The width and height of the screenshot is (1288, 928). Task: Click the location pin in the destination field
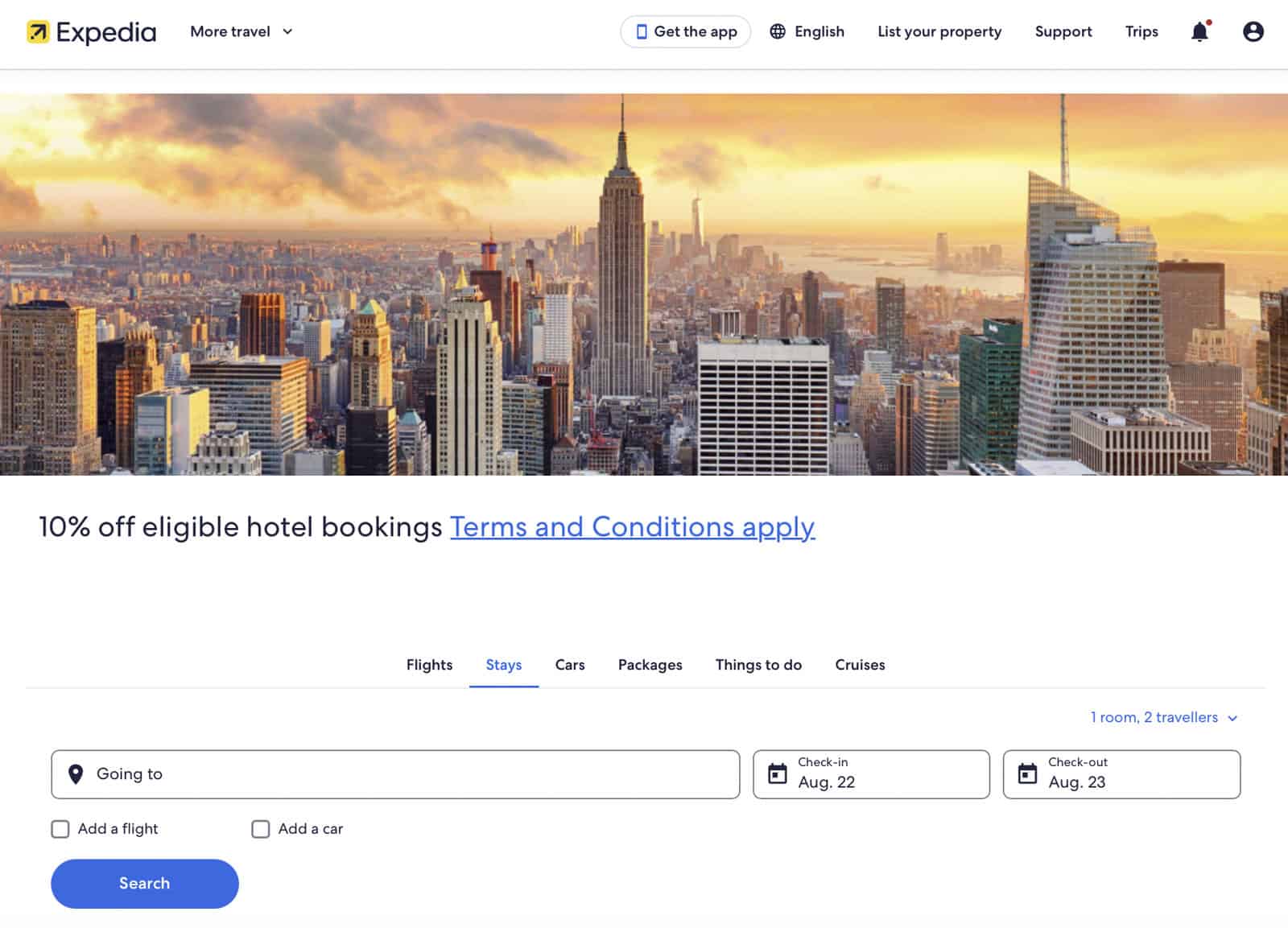tap(74, 774)
